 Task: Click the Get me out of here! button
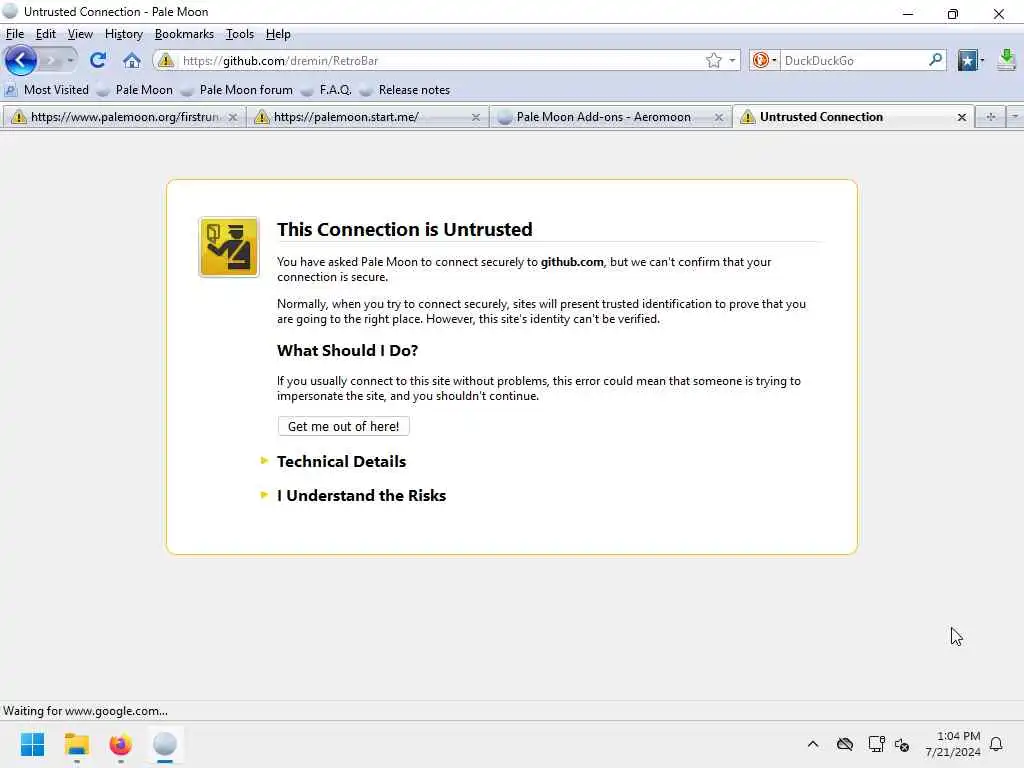pos(344,426)
